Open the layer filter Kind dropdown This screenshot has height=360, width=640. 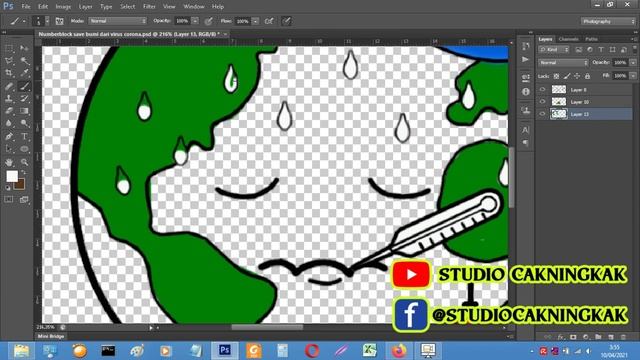pyautogui.click(x=554, y=50)
